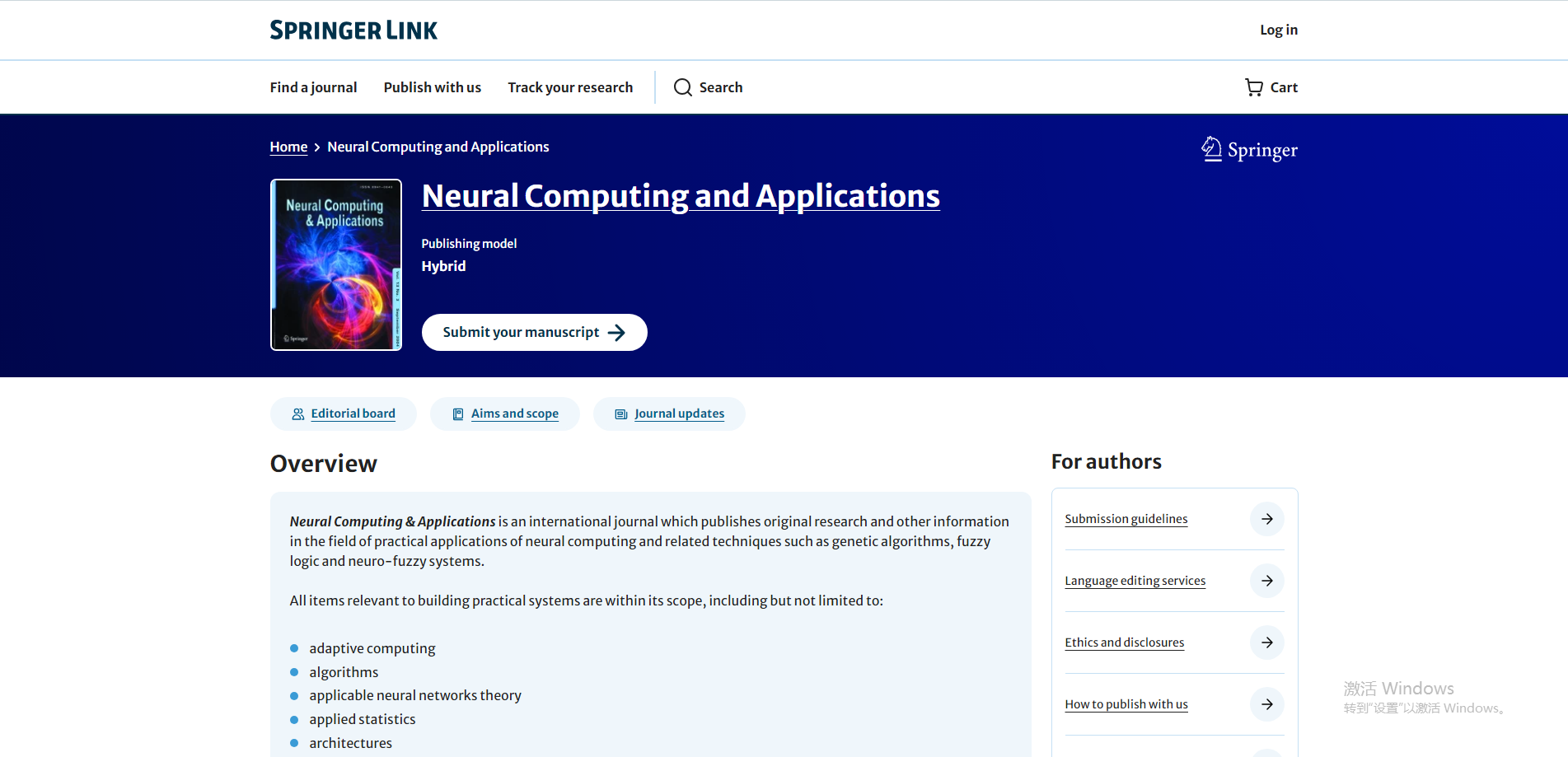Go to the Cart page
The image size is (1568, 757).
(1271, 87)
